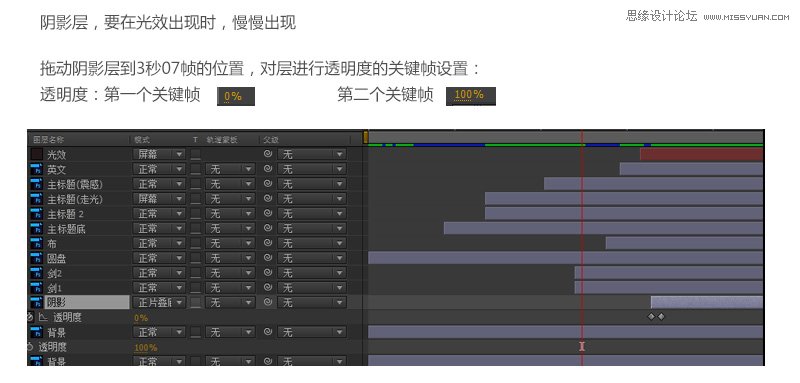The width and height of the screenshot is (800, 383).
Task: Open 正片叠底 mode dropdown for 阴影 layer
Action: [159, 302]
